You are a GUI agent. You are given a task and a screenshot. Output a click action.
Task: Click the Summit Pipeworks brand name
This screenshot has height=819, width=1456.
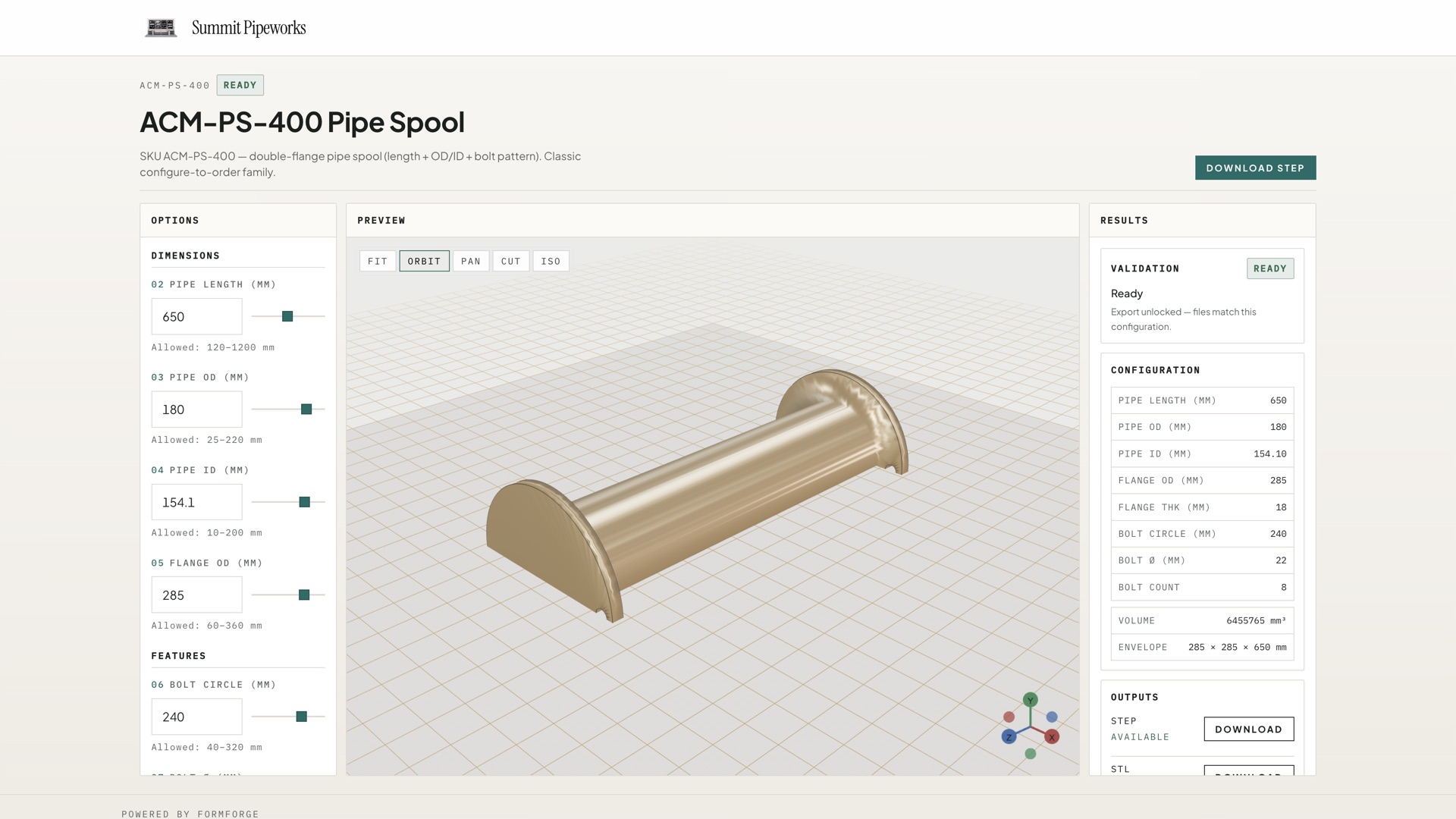249,28
